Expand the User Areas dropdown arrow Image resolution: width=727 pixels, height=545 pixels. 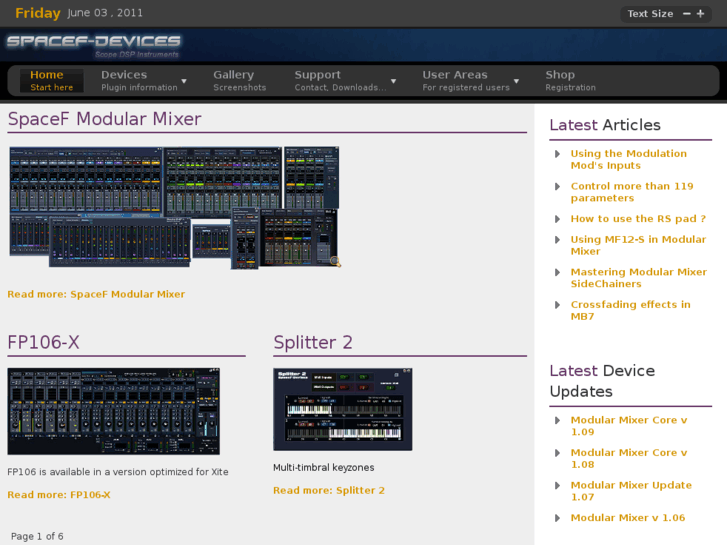click(516, 81)
